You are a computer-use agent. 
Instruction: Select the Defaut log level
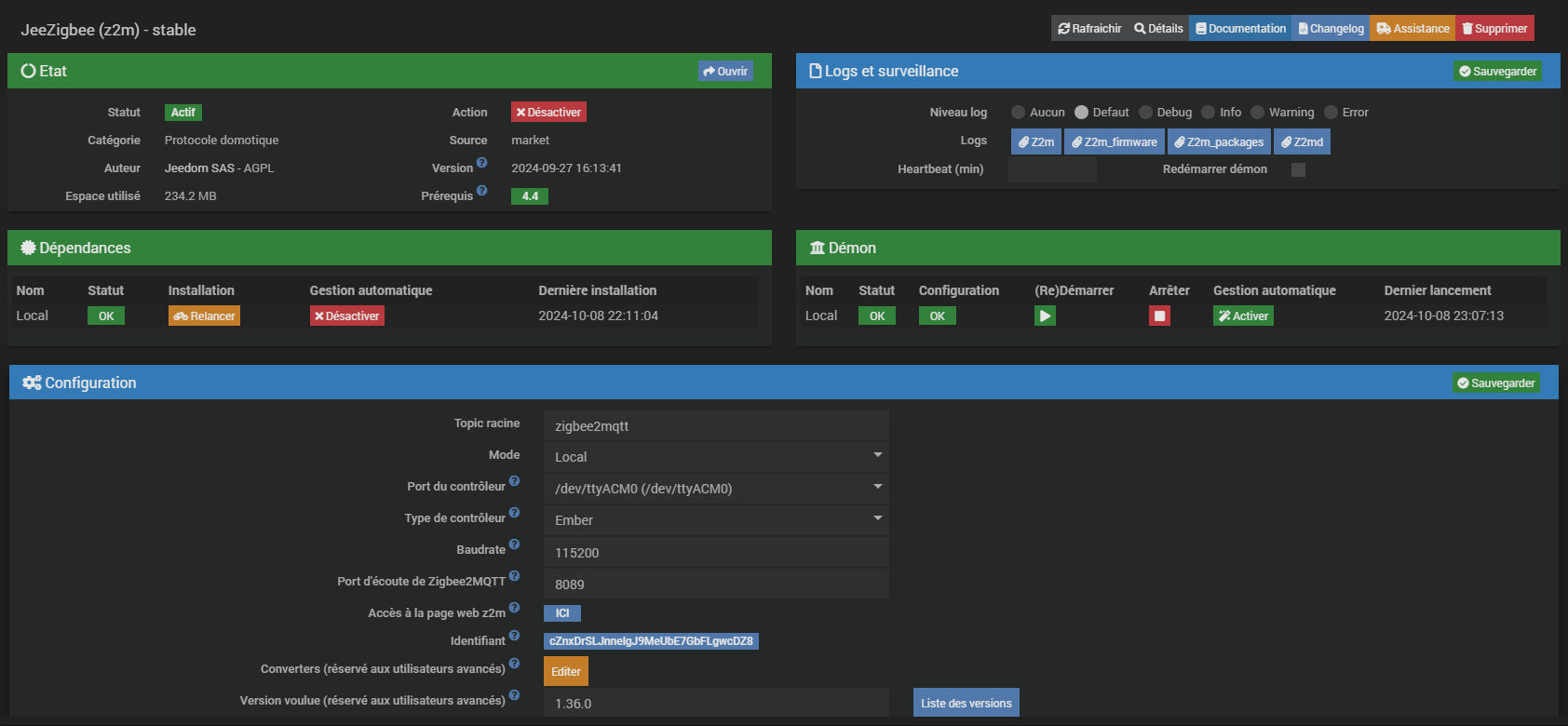pyautogui.click(x=1081, y=112)
